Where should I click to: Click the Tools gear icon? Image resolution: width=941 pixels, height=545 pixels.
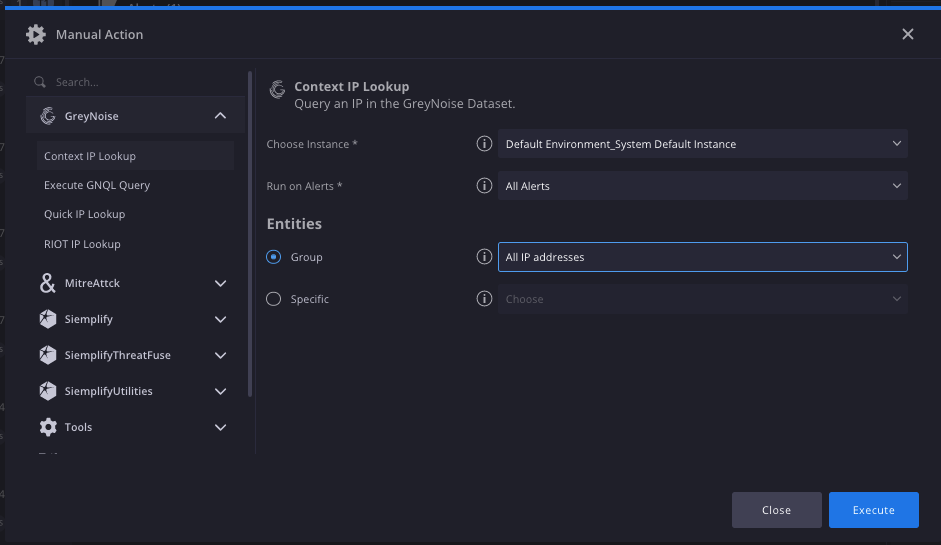[48, 427]
